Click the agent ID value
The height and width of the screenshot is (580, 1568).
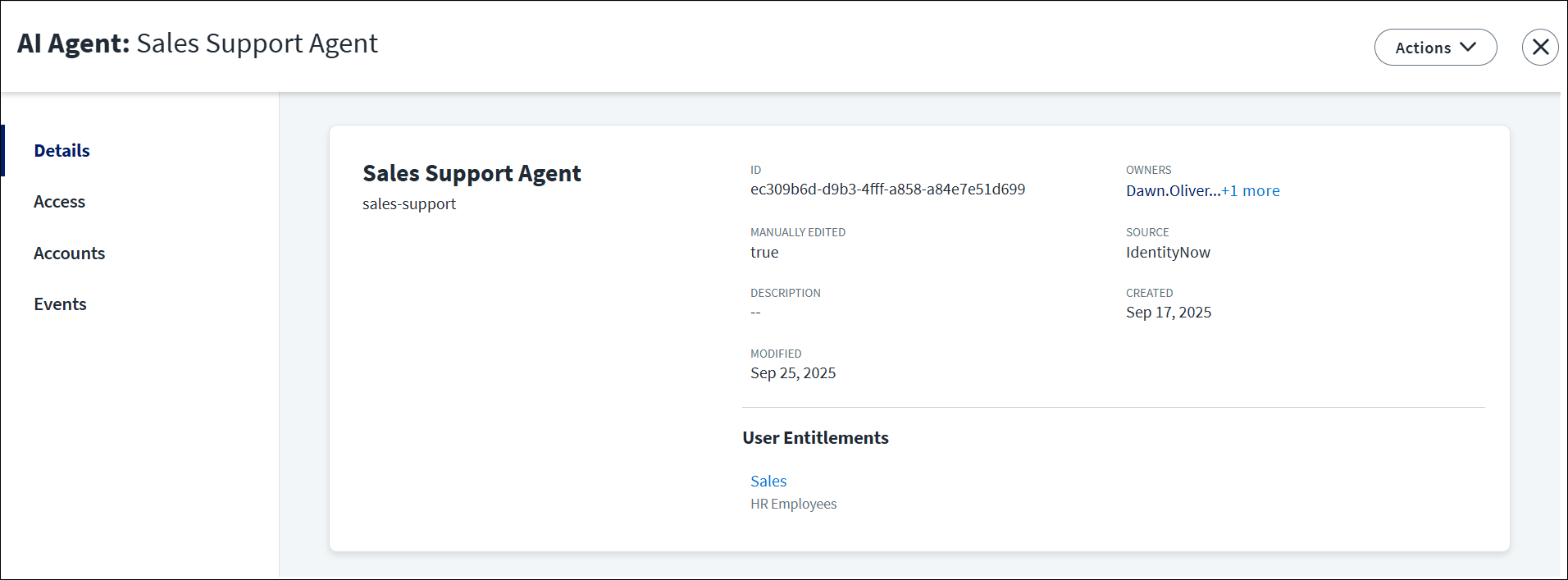click(887, 190)
